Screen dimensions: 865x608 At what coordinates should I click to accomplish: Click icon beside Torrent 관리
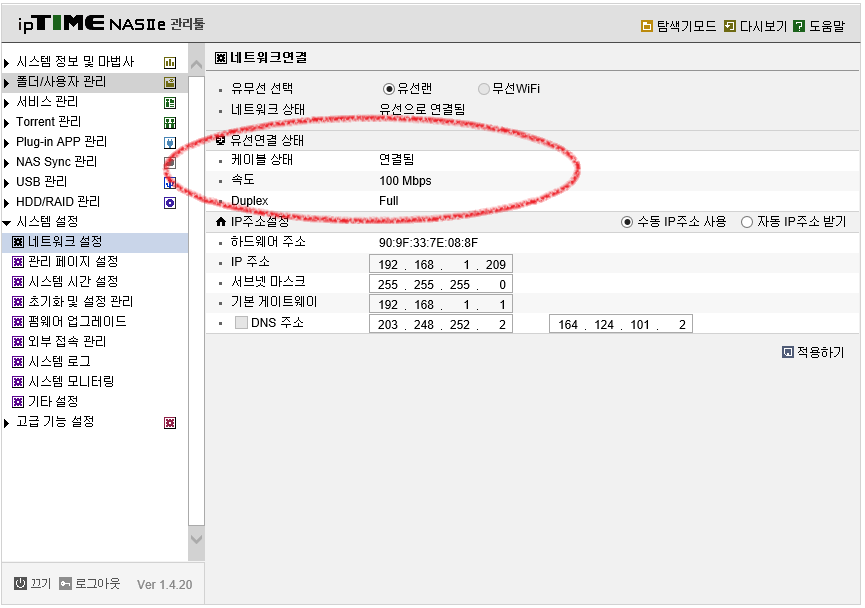[170, 122]
